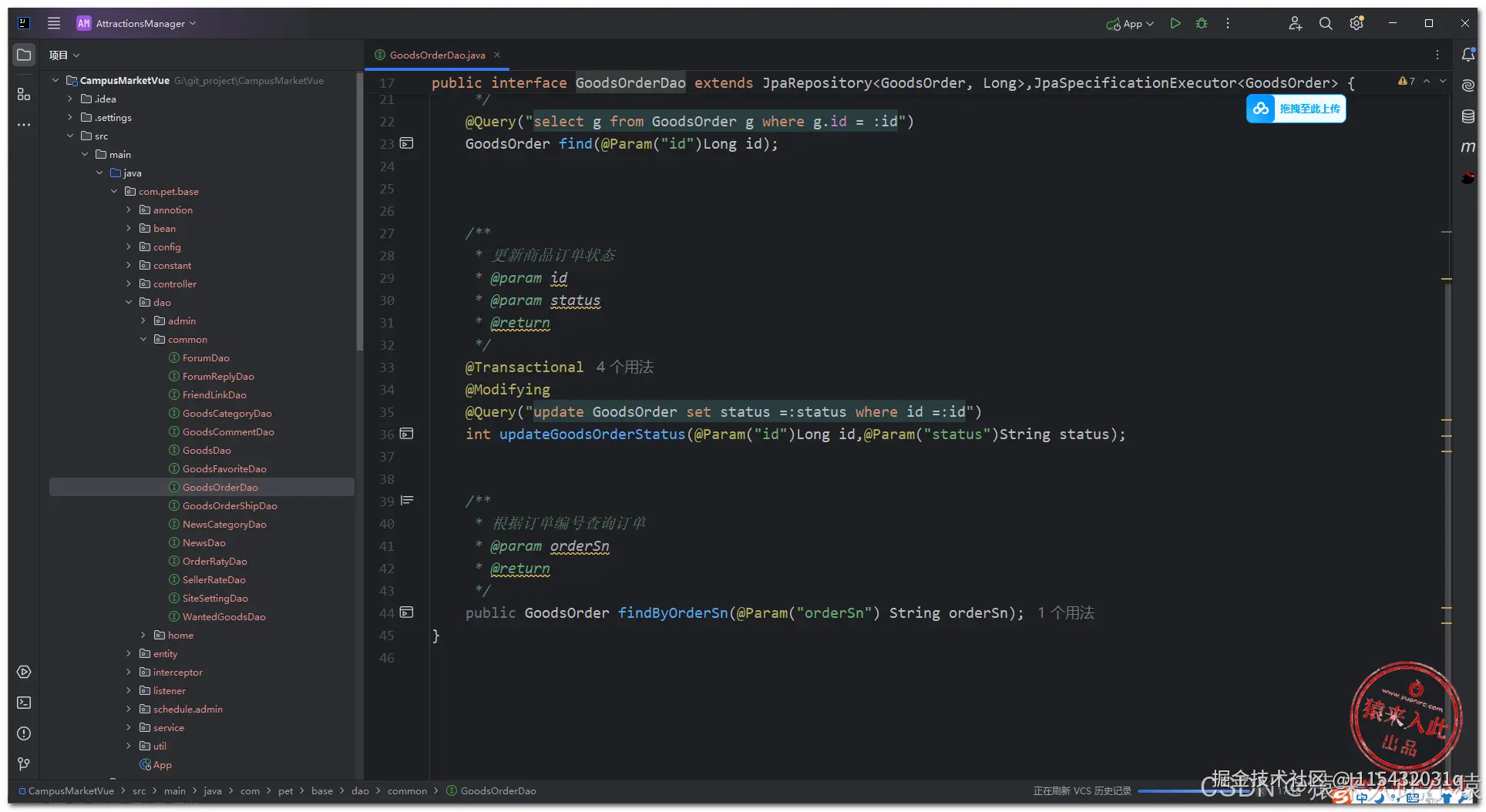
Task: Expand the controller package
Action: point(129,284)
